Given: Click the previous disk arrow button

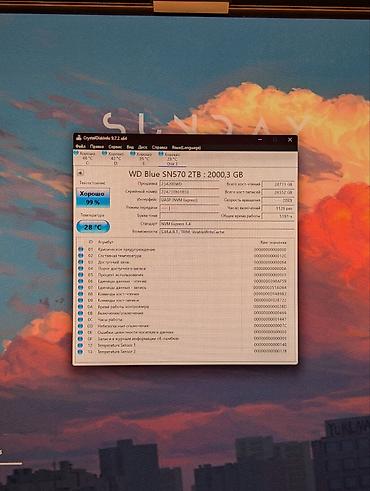Looking at the screenshot, I should 80,173.
